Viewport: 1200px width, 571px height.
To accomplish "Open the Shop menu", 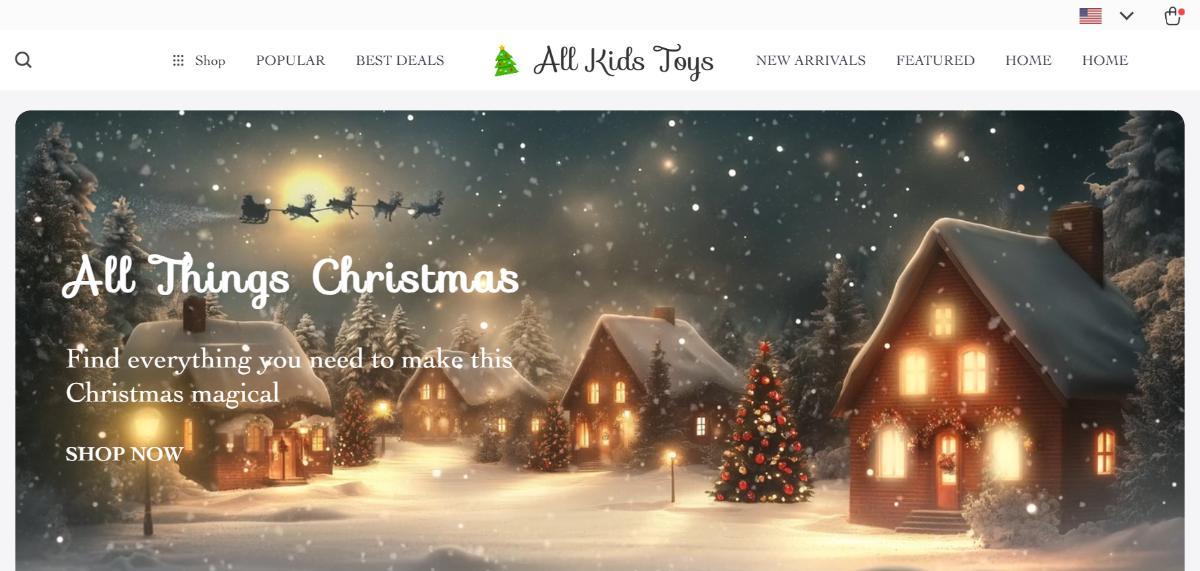I will click(x=199, y=60).
